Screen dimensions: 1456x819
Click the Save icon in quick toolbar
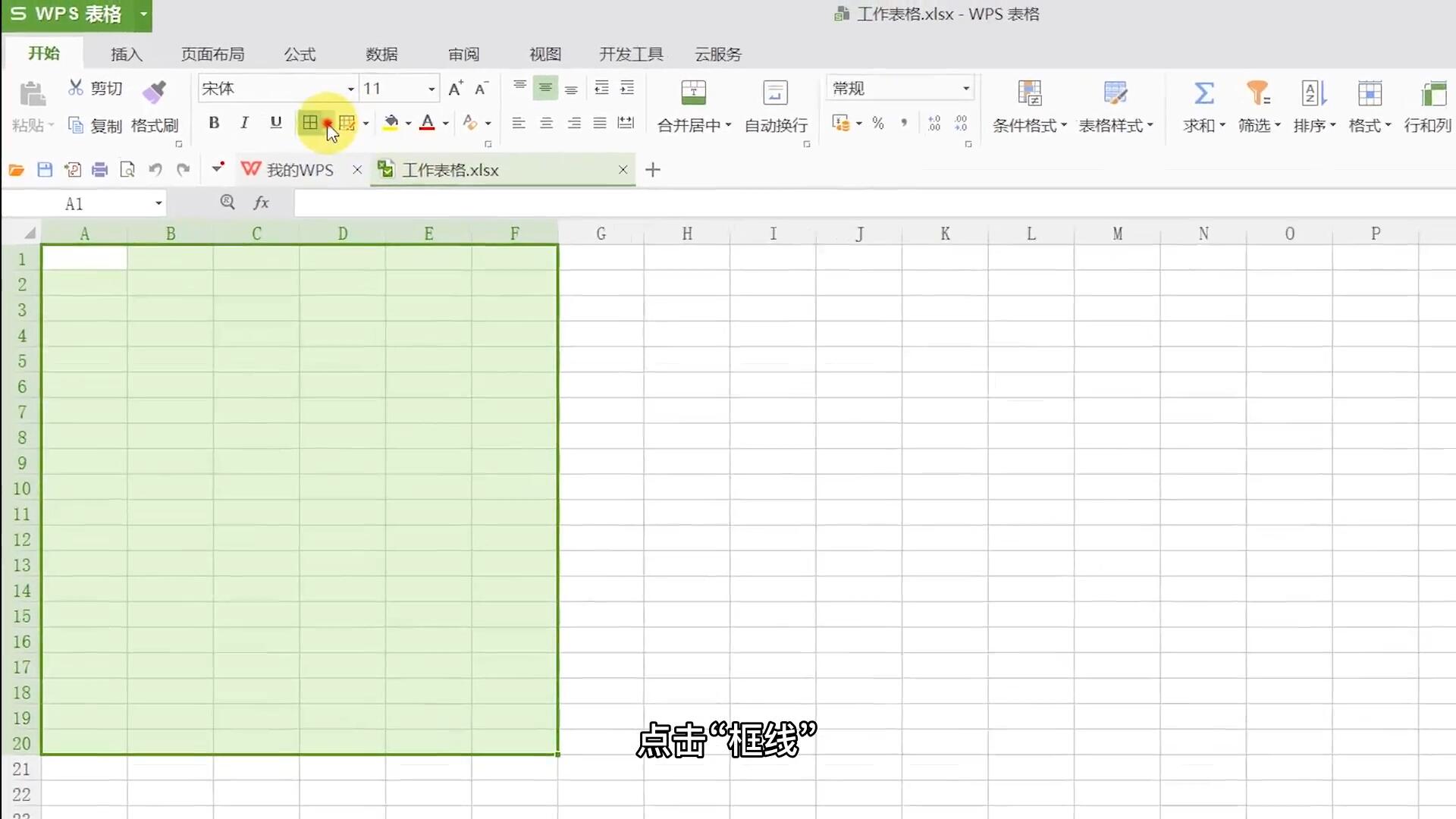[45, 170]
